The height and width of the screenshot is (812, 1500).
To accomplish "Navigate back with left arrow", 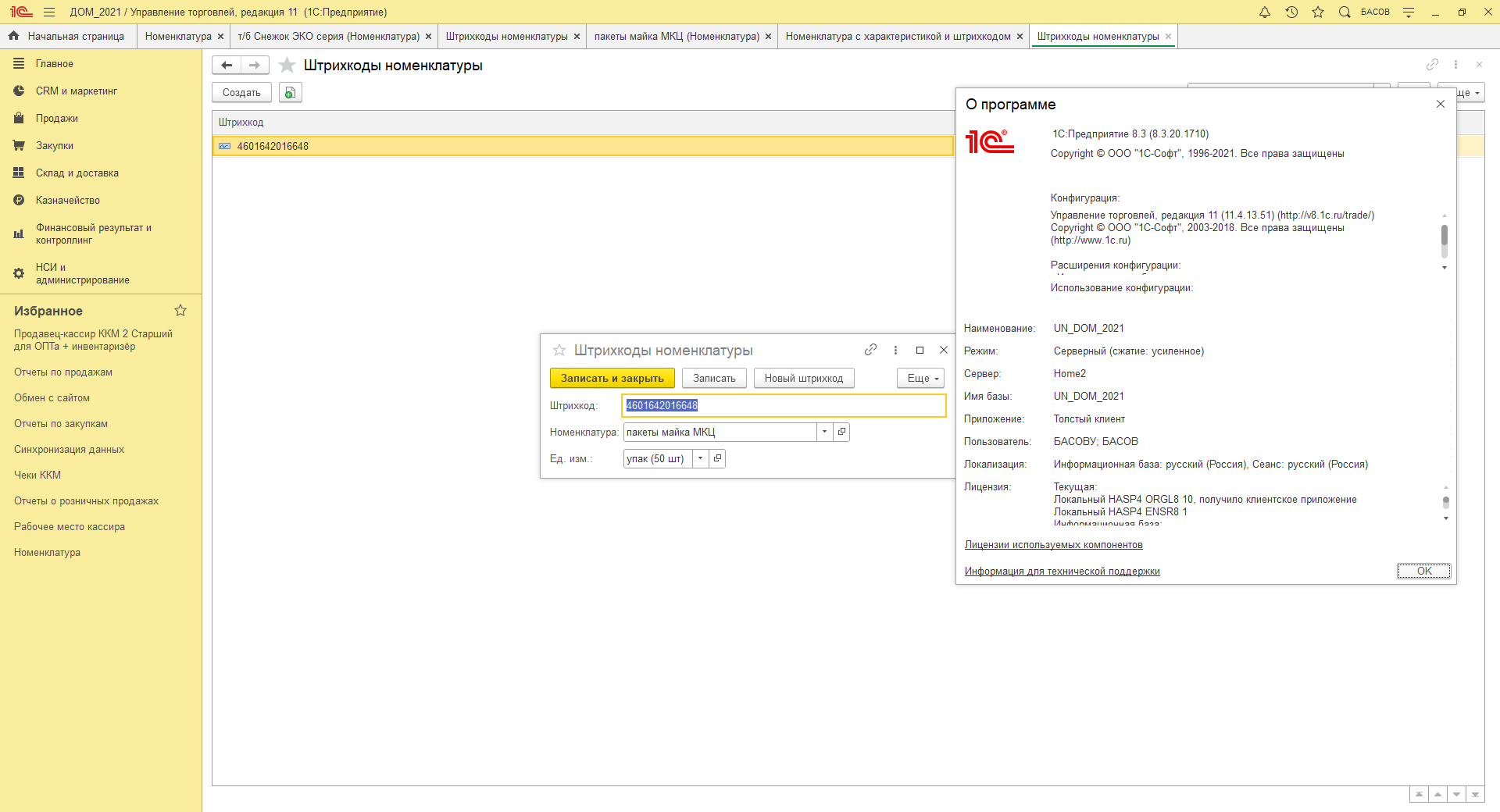I will click(227, 65).
